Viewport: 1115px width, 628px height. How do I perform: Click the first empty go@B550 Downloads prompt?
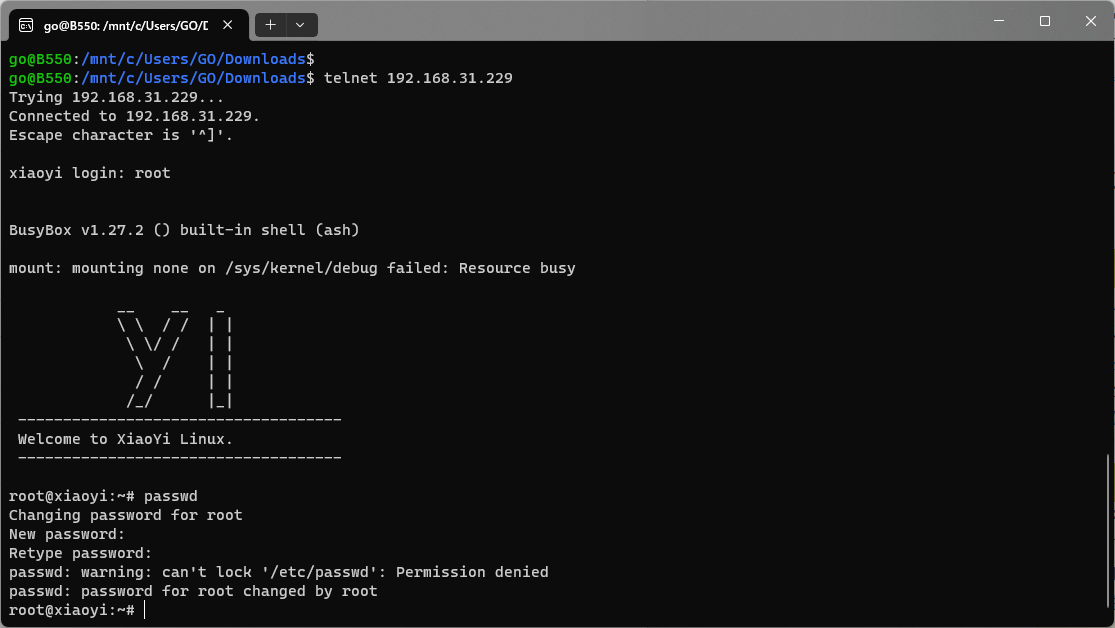point(161,59)
